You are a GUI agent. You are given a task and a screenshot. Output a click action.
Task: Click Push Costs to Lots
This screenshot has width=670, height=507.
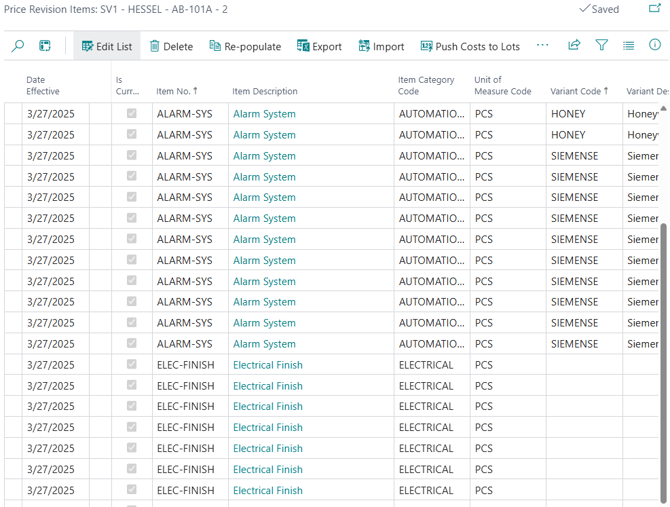(x=470, y=46)
